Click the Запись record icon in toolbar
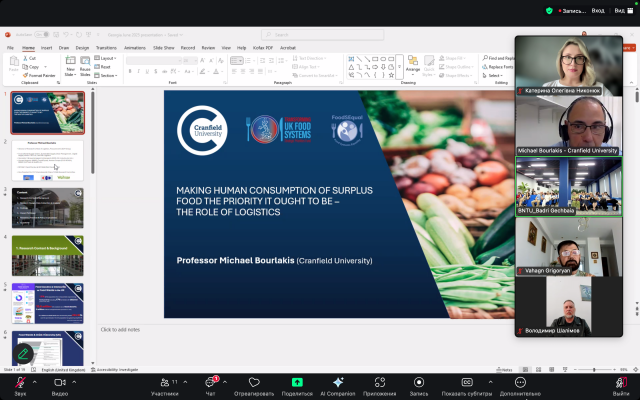 [x=418, y=383]
